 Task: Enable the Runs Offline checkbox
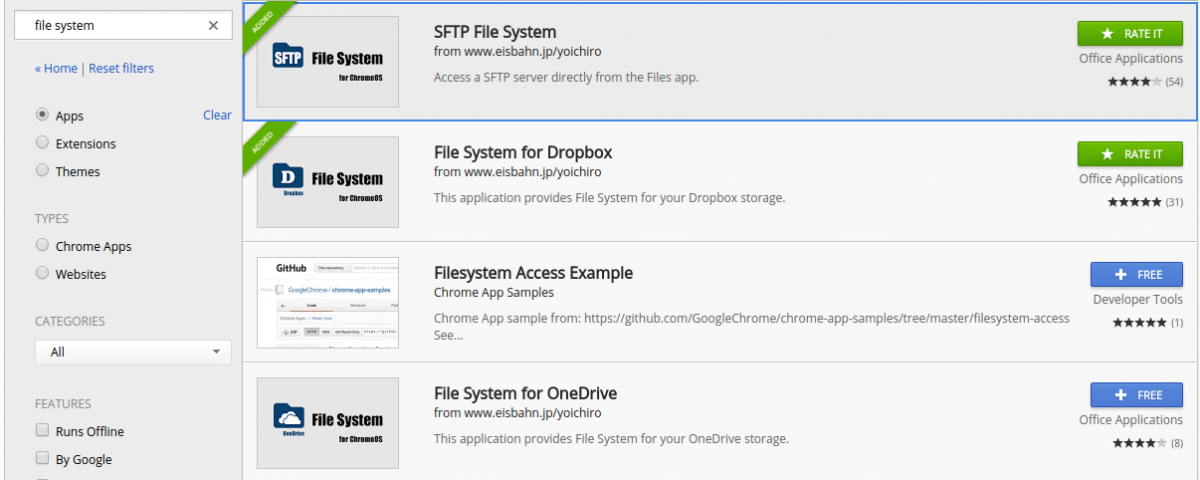pos(42,431)
